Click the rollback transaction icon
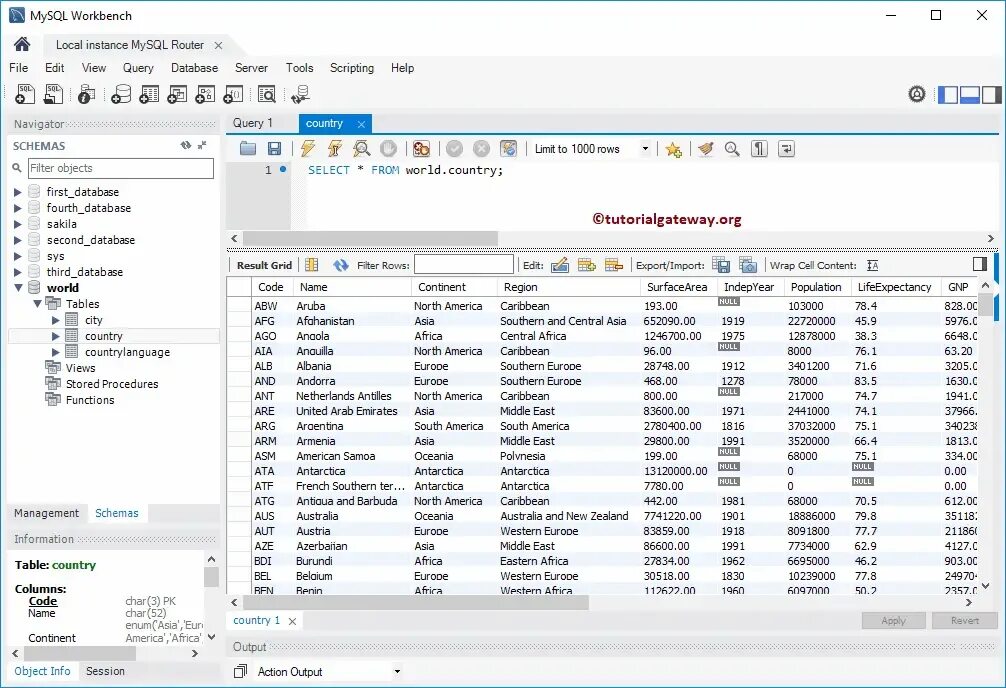 pyautogui.click(x=481, y=149)
